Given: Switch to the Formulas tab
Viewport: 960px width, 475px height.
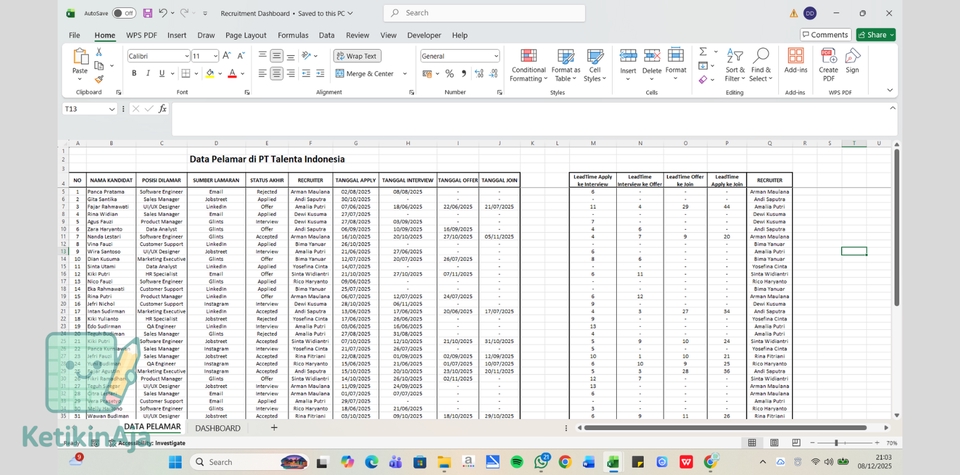Looking at the screenshot, I should click(293, 36).
